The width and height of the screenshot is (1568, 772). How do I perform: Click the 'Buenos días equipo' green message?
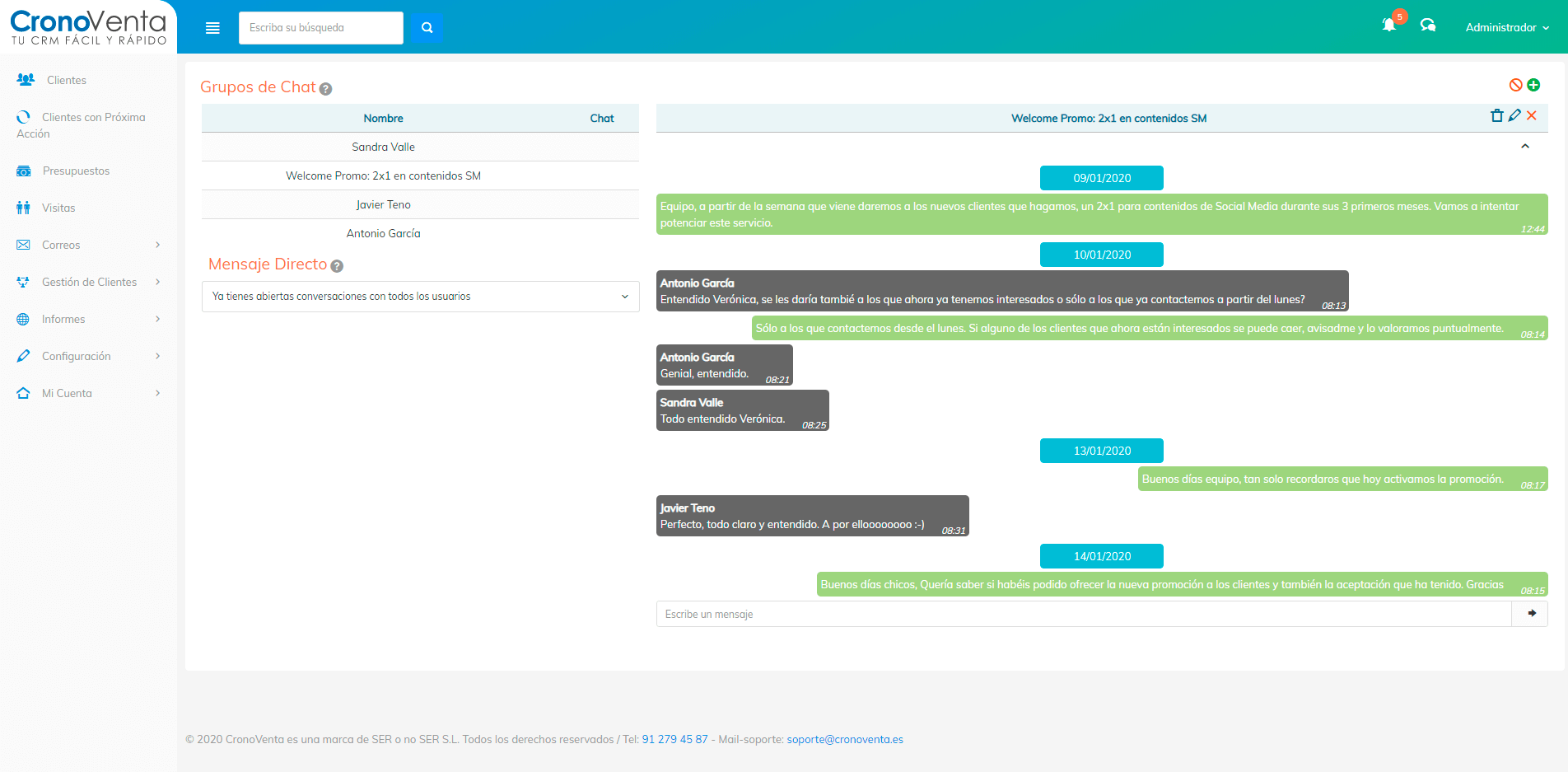tap(1343, 479)
